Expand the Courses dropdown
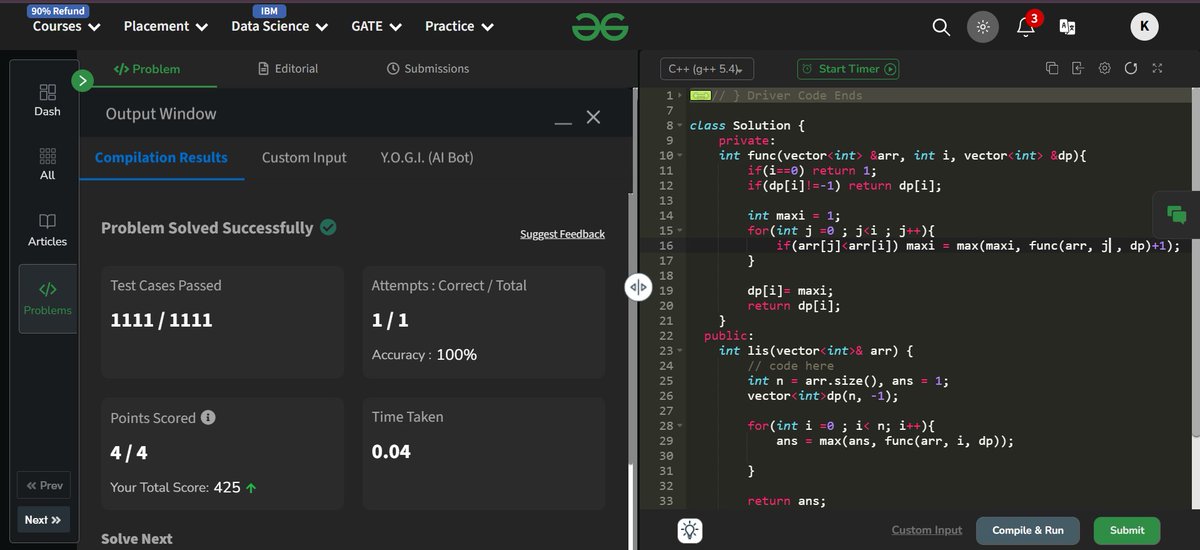Image resolution: width=1200 pixels, height=550 pixels. pyautogui.click(x=67, y=26)
